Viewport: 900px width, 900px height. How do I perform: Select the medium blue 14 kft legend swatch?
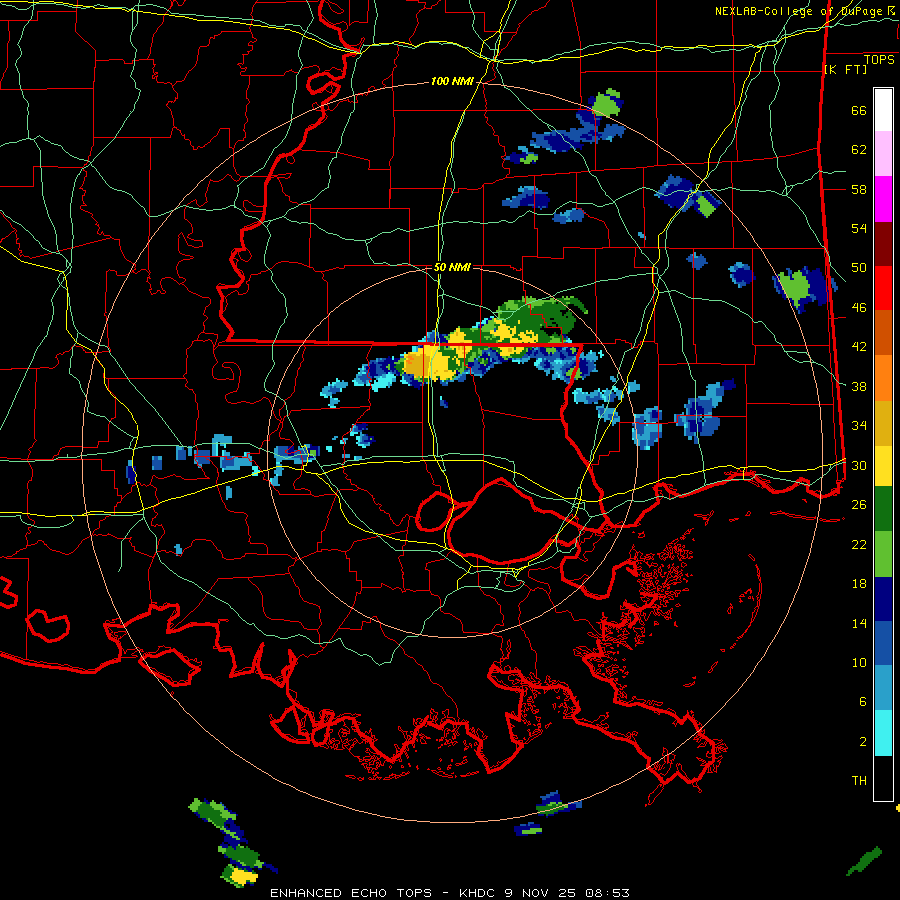click(883, 643)
